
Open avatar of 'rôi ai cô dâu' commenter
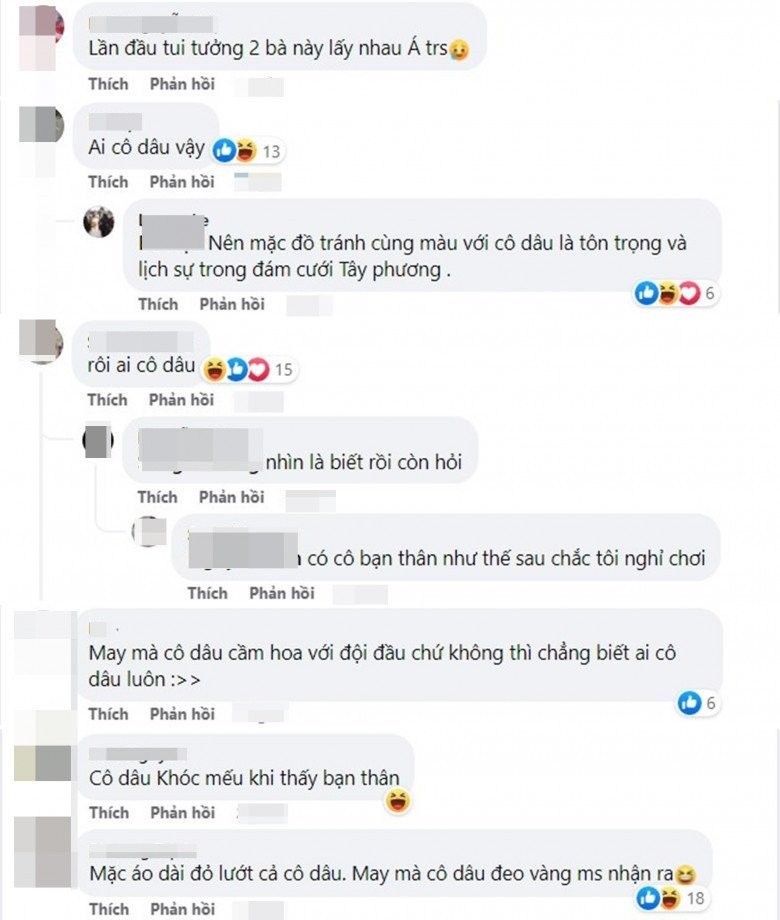(41, 341)
